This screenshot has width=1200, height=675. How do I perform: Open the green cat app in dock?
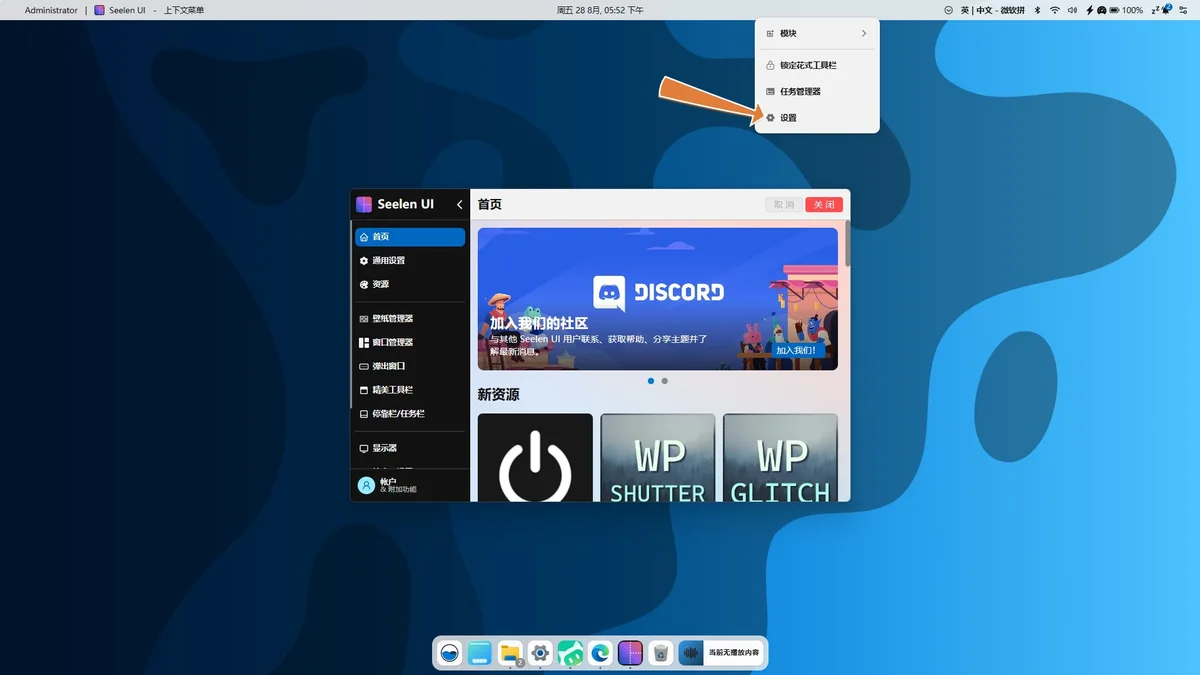570,653
